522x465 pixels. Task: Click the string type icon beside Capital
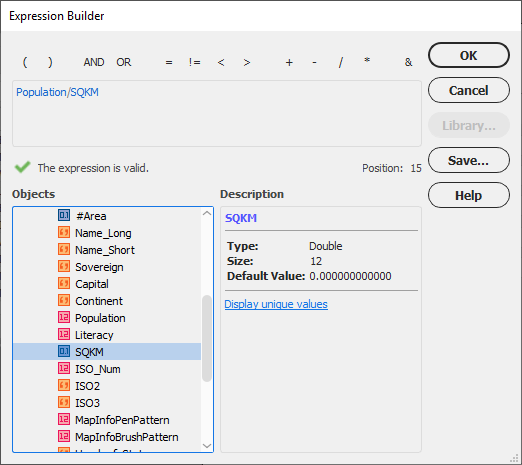(64, 283)
